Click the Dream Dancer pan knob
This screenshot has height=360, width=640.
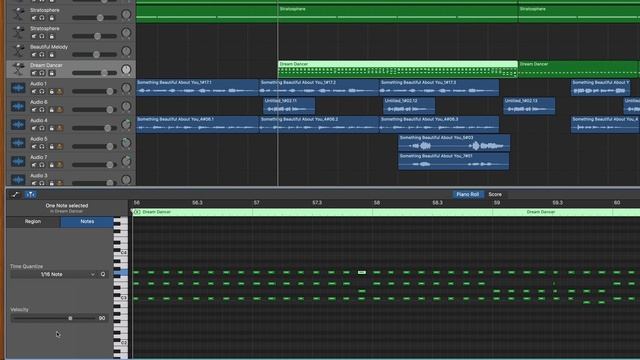(126, 69)
